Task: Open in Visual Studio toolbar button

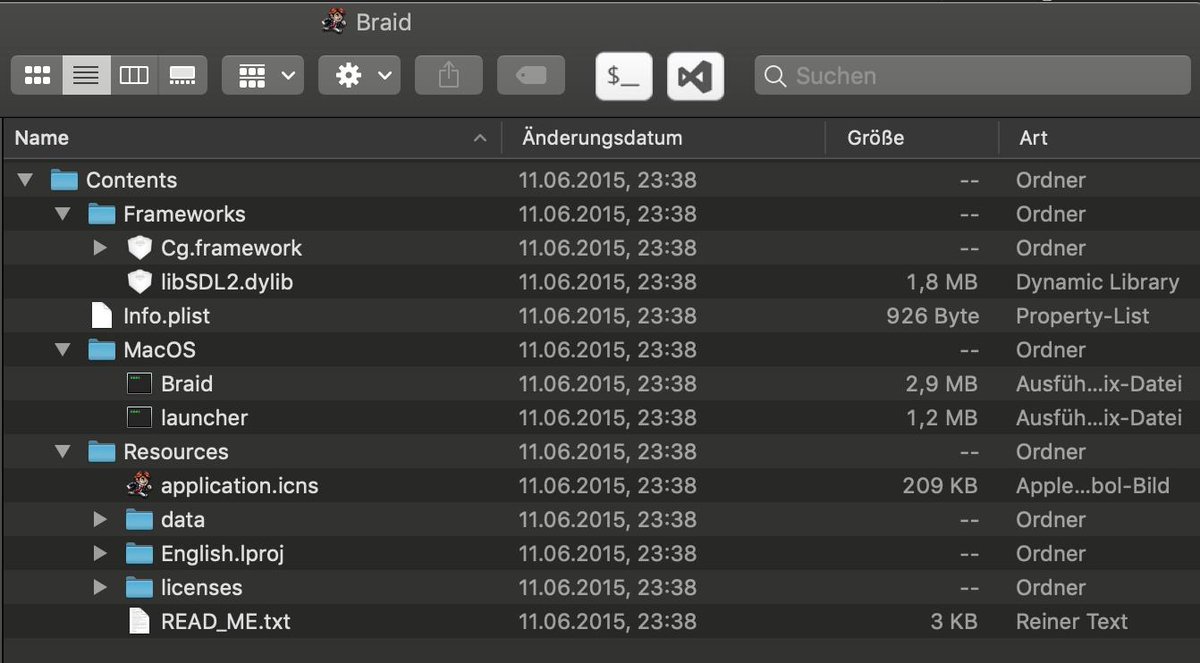Action: tap(695, 76)
